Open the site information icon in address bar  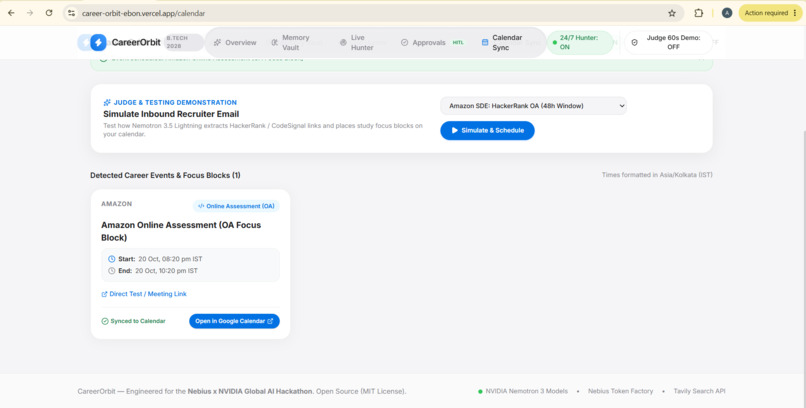71,13
